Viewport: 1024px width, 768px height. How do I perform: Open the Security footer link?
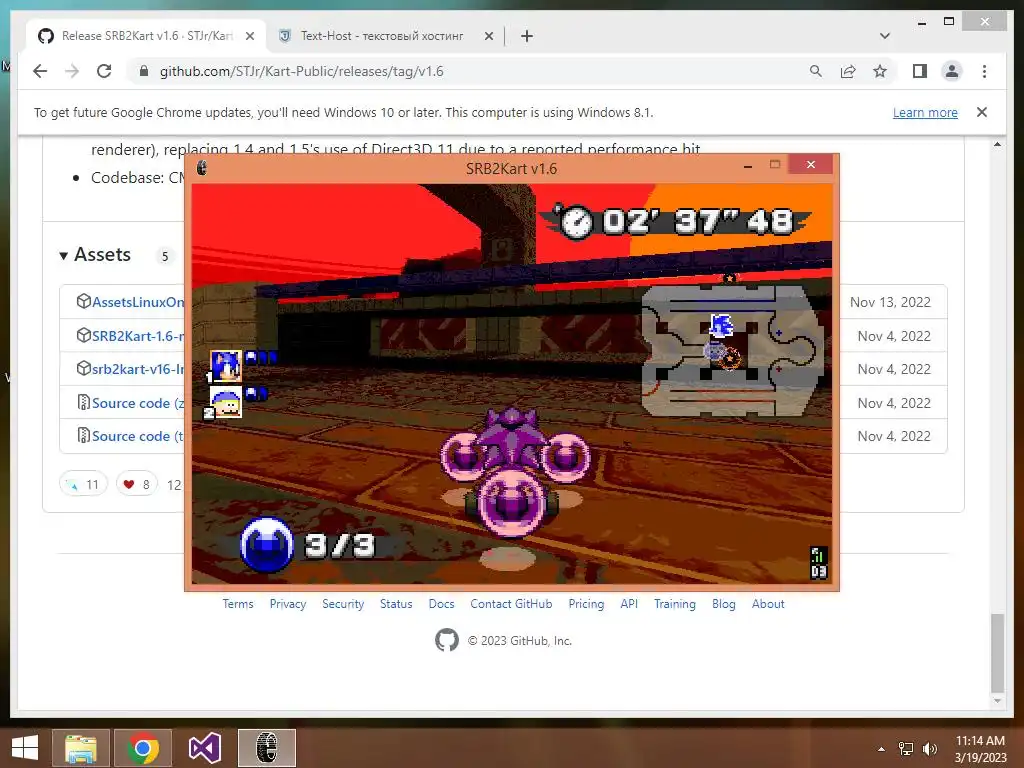pos(343,603)
